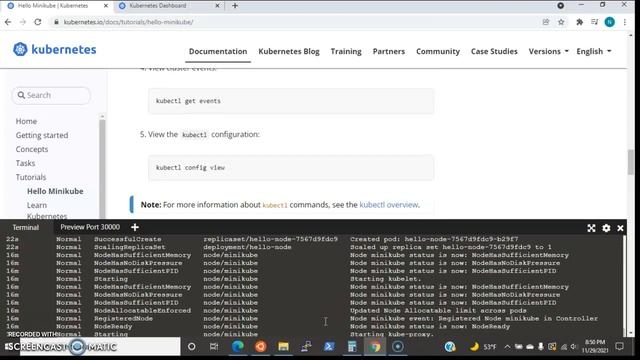Show hidden system tray icons
Viewport: 640px width, 360px height.
click(x=507, y=347)
